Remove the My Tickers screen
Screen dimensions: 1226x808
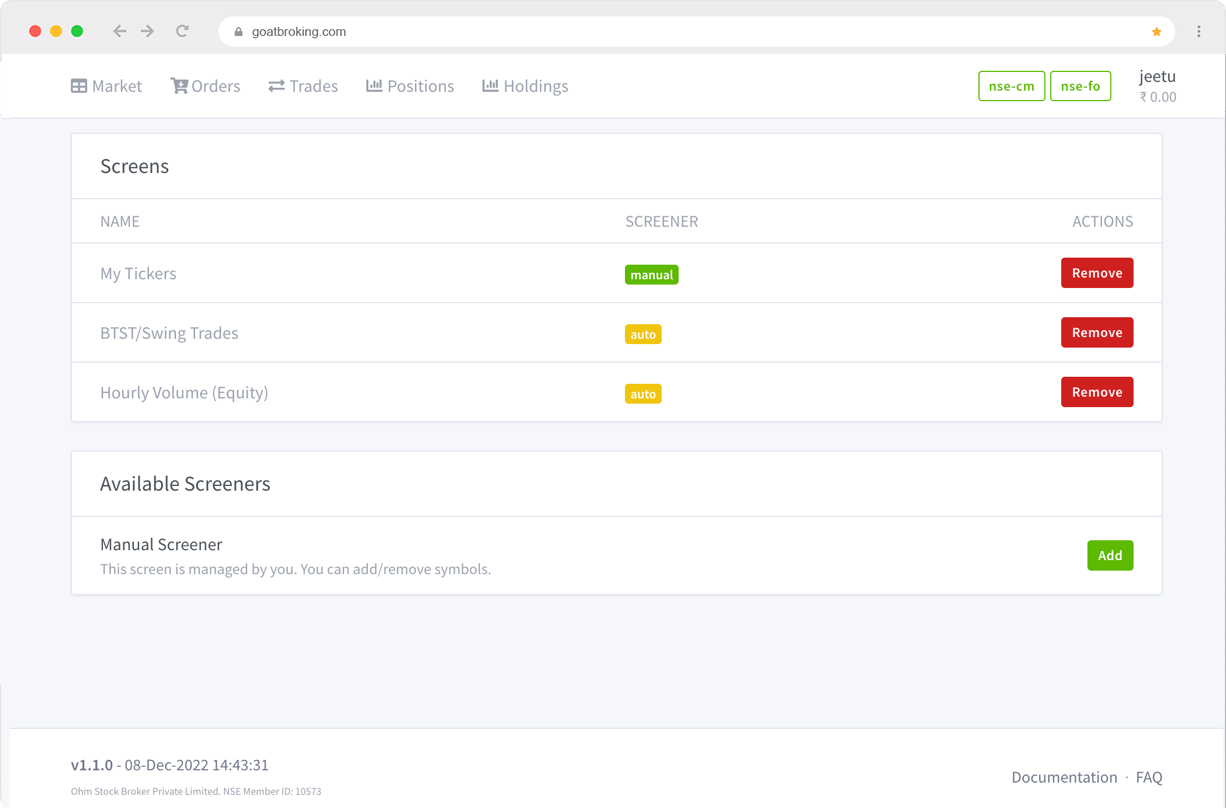1096,273
